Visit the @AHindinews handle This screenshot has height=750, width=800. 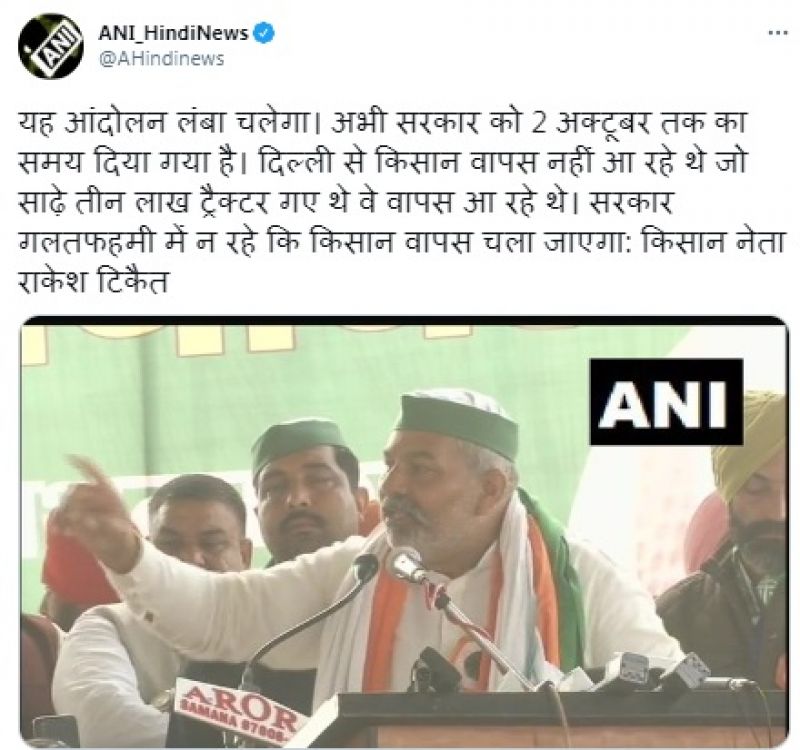[161, 59]
